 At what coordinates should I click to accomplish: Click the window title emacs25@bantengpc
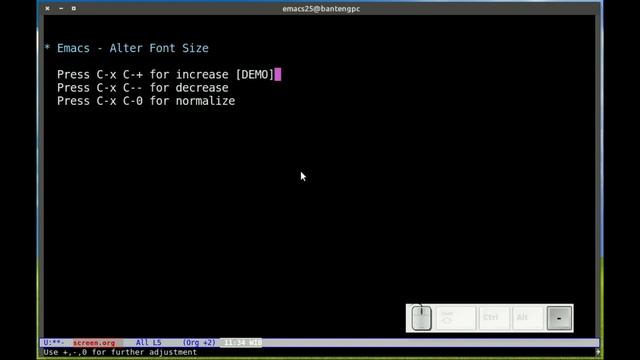pyautogui.click(x=321, y=9)
